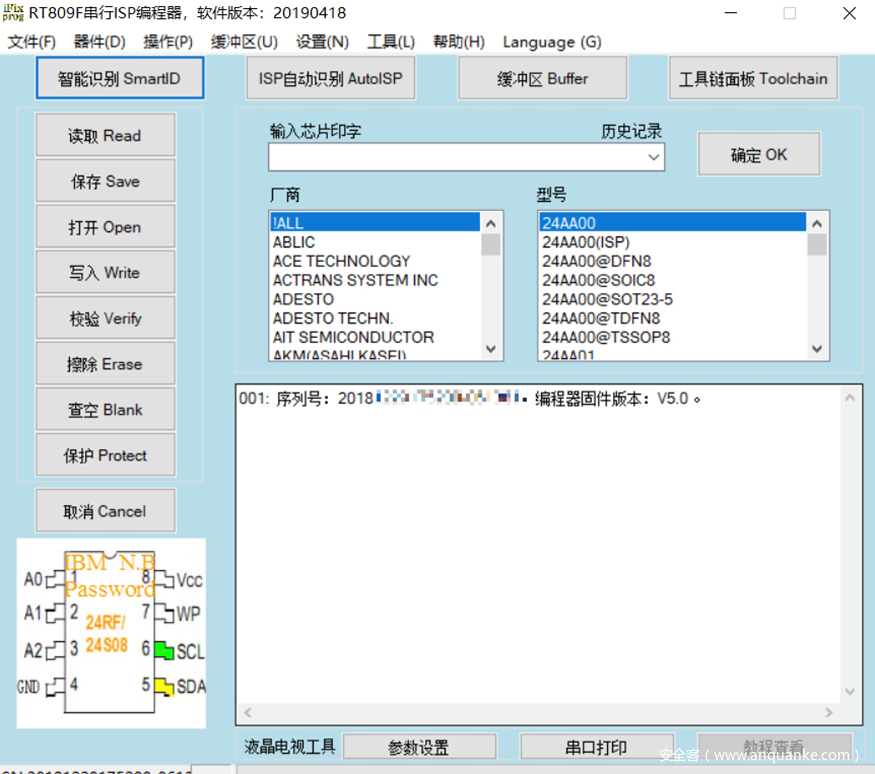The image size is (875, 774).
Task: Open the 文件(F) file menu
Action: coord(31,42)
